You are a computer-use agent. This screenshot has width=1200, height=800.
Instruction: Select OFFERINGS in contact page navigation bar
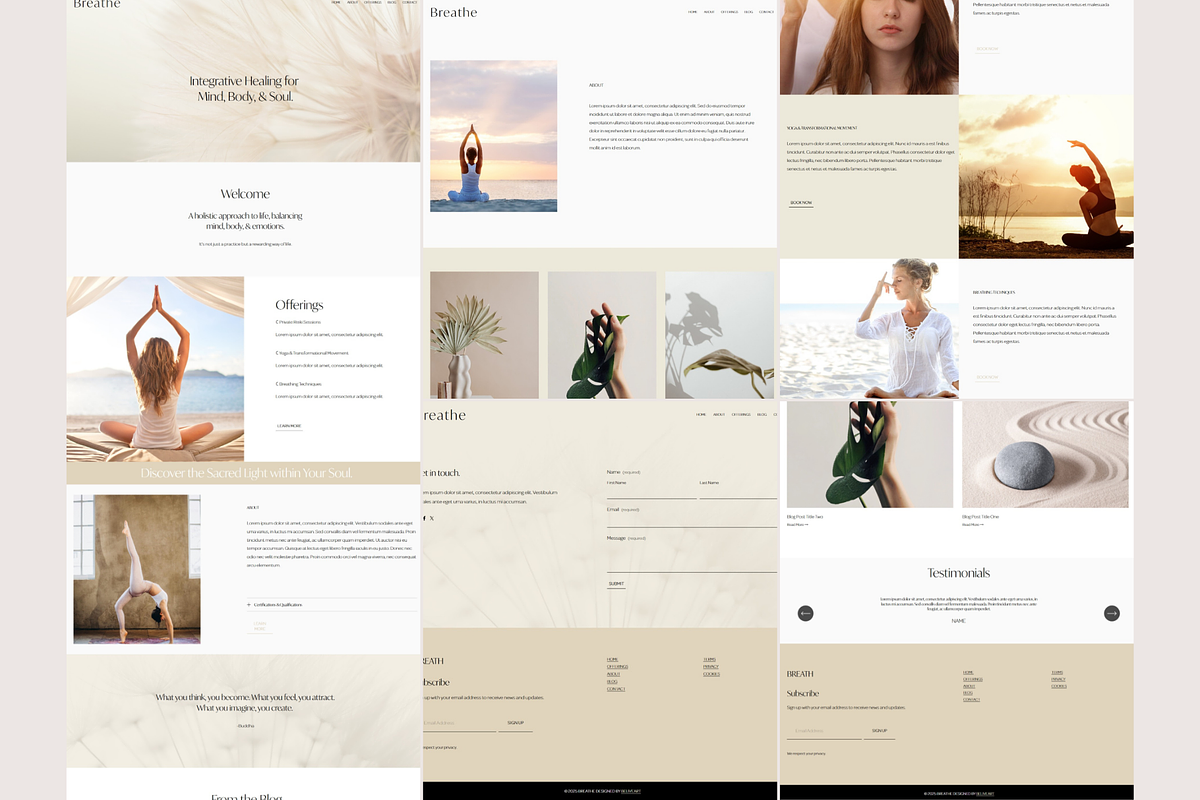pos(741,414)
